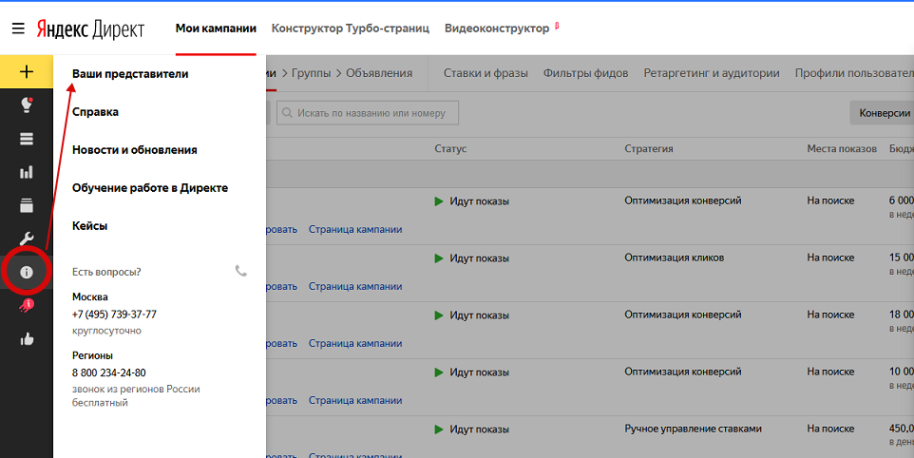Click green play icon in Ручное управление ставками row
Image resolution: width=914 pixels, height=458 pixels.
439,429
